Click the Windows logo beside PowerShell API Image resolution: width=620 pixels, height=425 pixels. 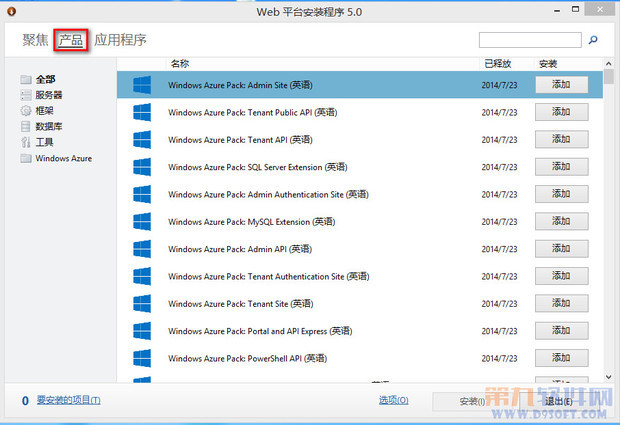click(x=142, y=358)
